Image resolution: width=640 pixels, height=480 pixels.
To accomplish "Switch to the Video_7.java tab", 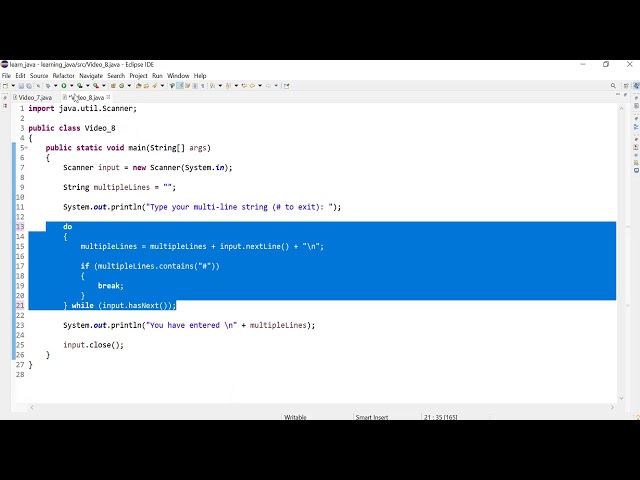I will click(x=32, y=98).
